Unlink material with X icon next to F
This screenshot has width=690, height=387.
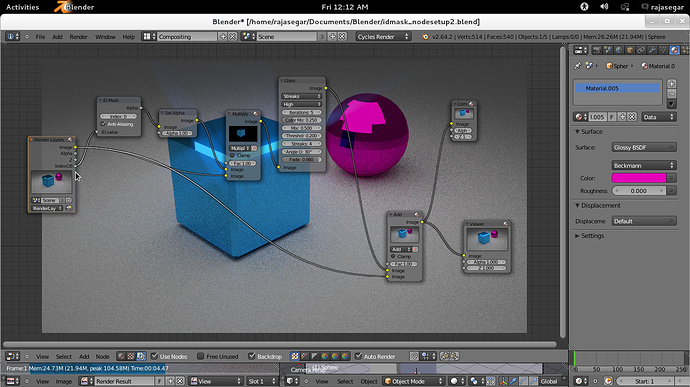632,117
